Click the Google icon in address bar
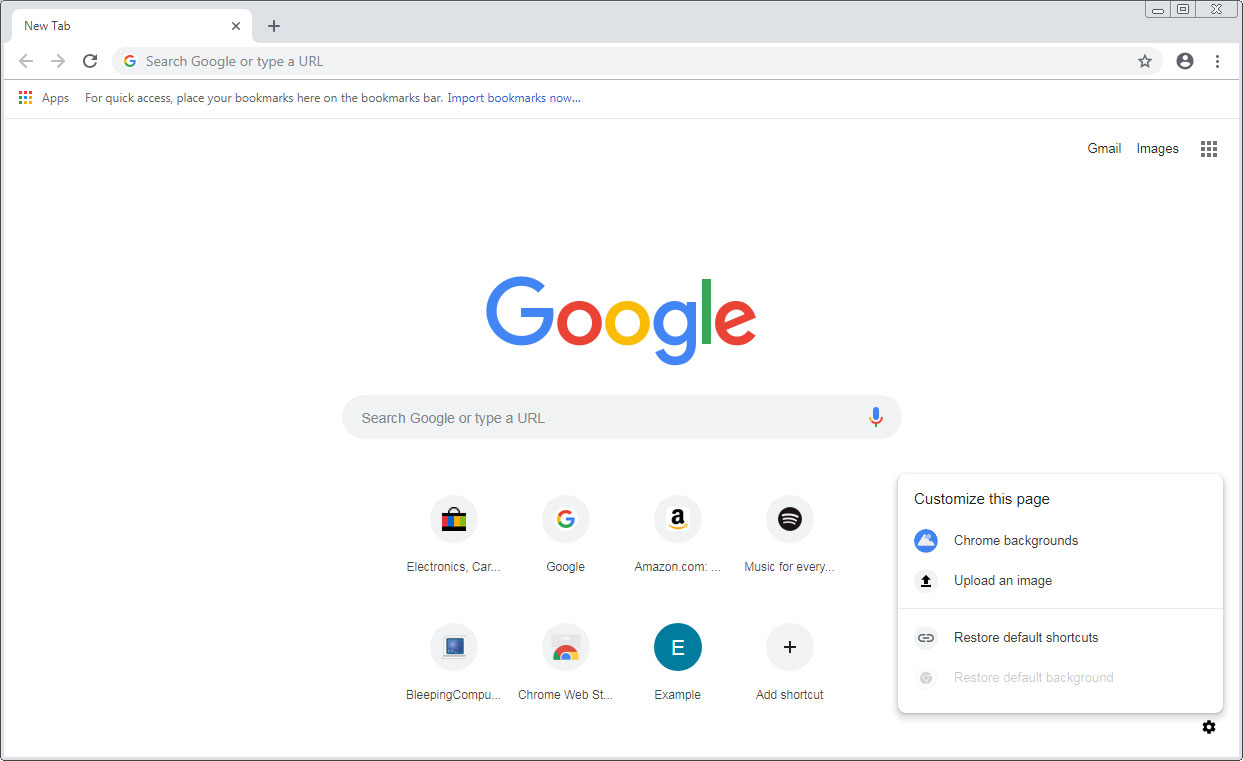 coord(130,61)
